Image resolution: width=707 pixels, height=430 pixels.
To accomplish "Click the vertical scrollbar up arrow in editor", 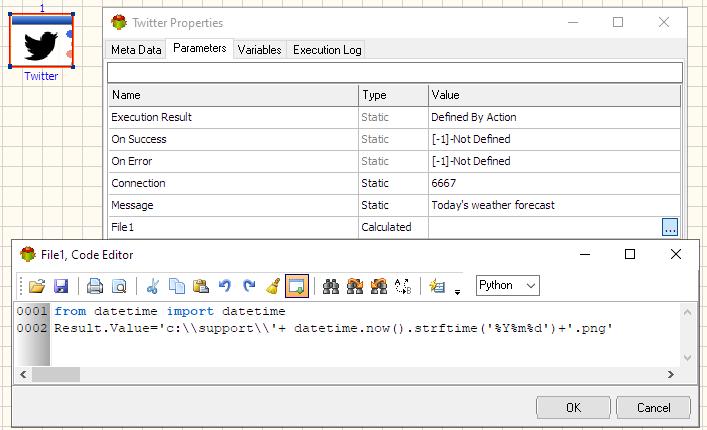I will [687, 312].
